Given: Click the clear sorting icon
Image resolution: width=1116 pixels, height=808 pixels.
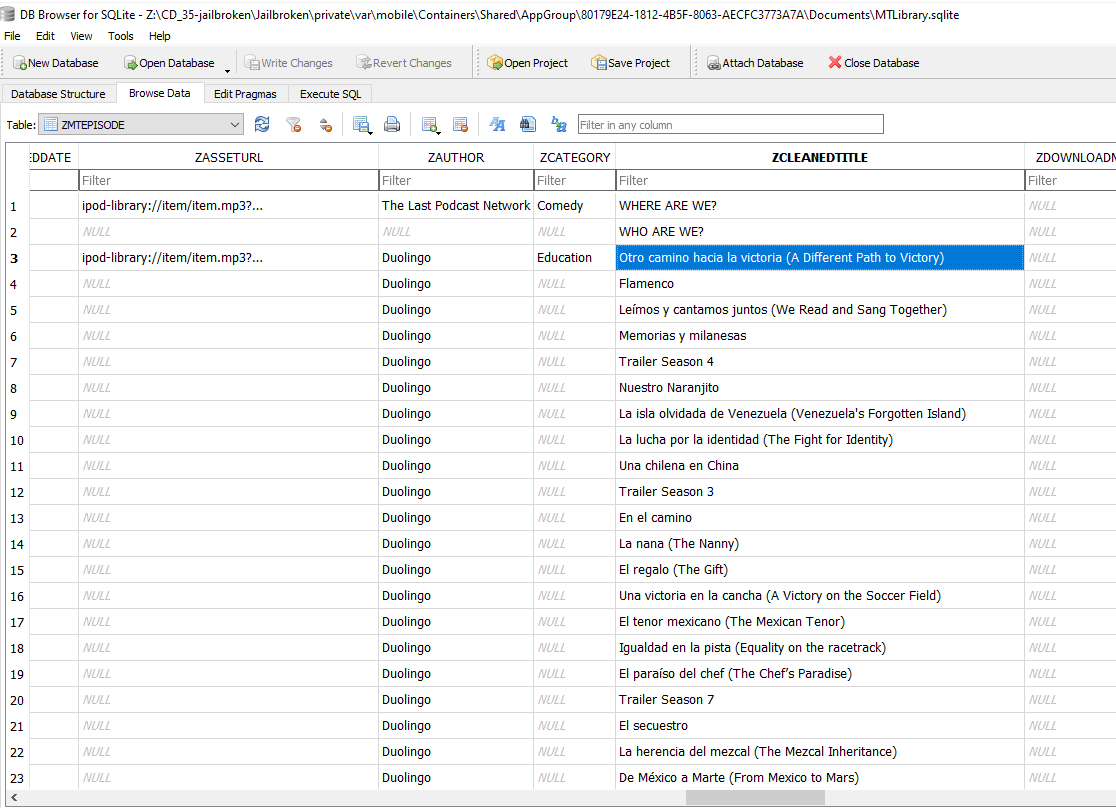Looking at the screenshot, I should [x=325, y=125].
